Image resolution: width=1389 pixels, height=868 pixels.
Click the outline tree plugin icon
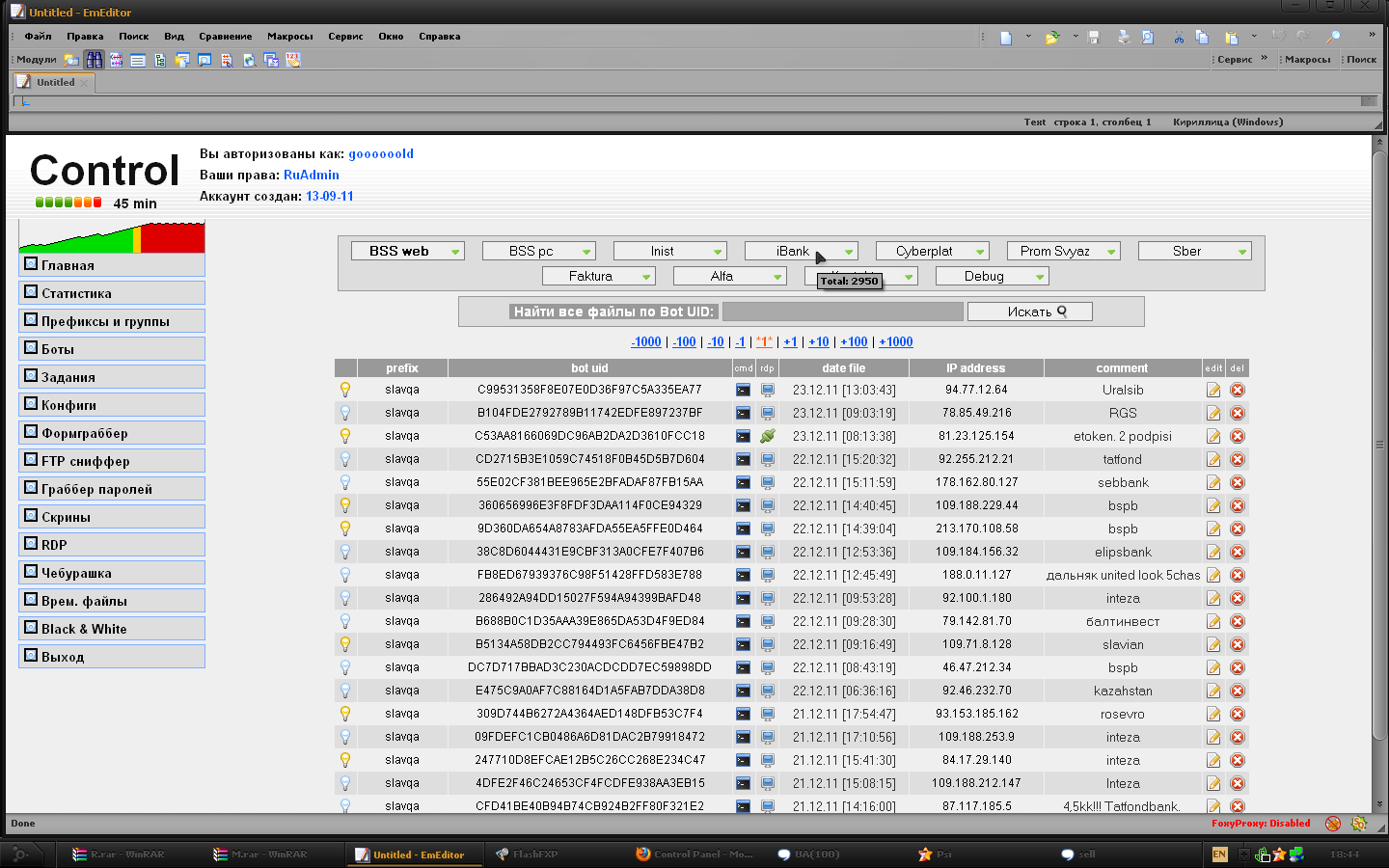point(160,60)
